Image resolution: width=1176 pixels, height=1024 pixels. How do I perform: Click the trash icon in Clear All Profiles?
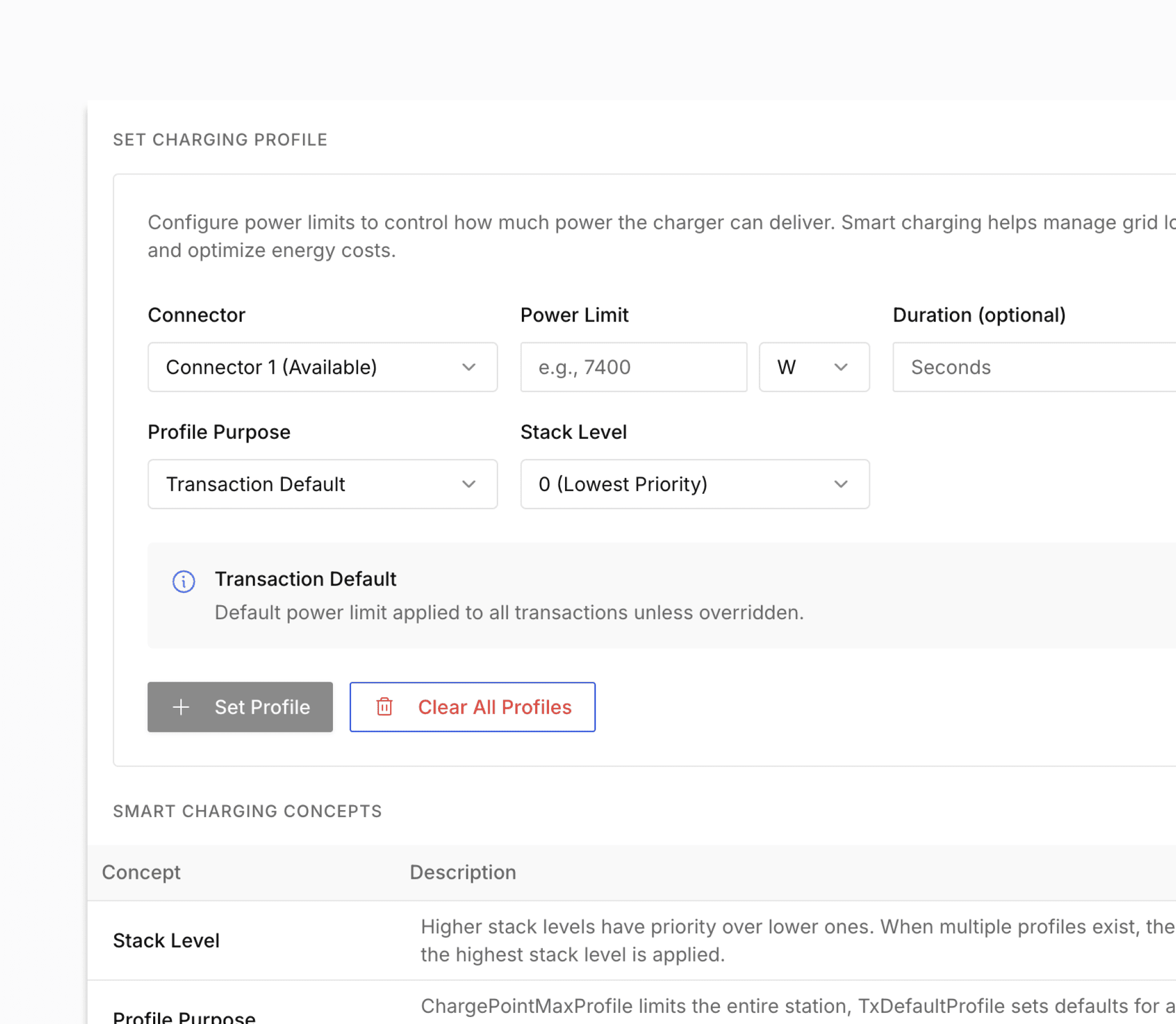pos(384,707)
